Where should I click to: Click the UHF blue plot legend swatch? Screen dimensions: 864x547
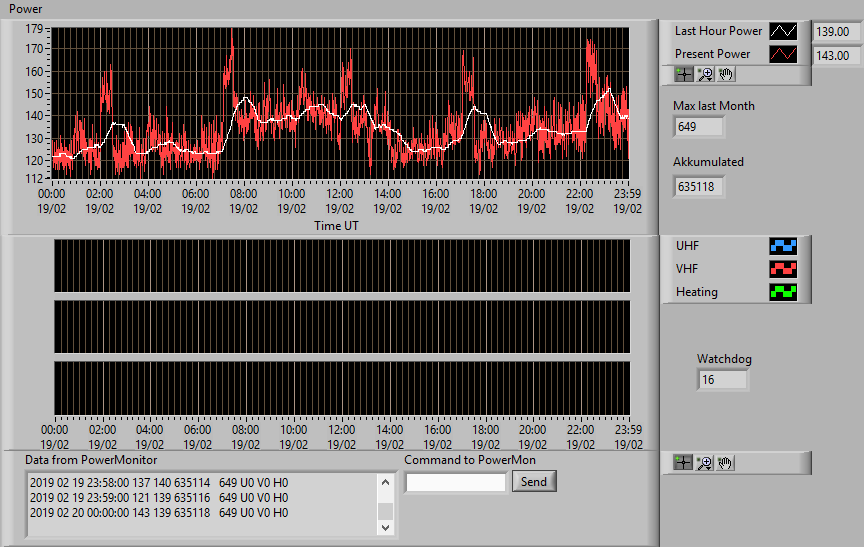[x=783, y=246]
